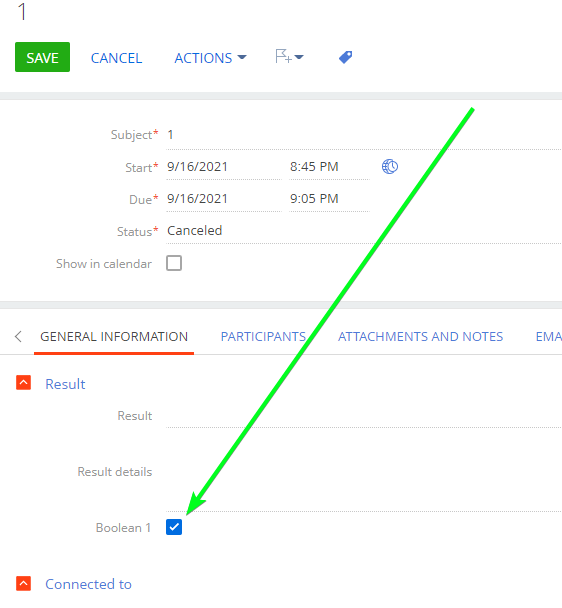Click the Start date field 9/16/2021
This screenshot has height=608, width=562.
coord(224,167)
